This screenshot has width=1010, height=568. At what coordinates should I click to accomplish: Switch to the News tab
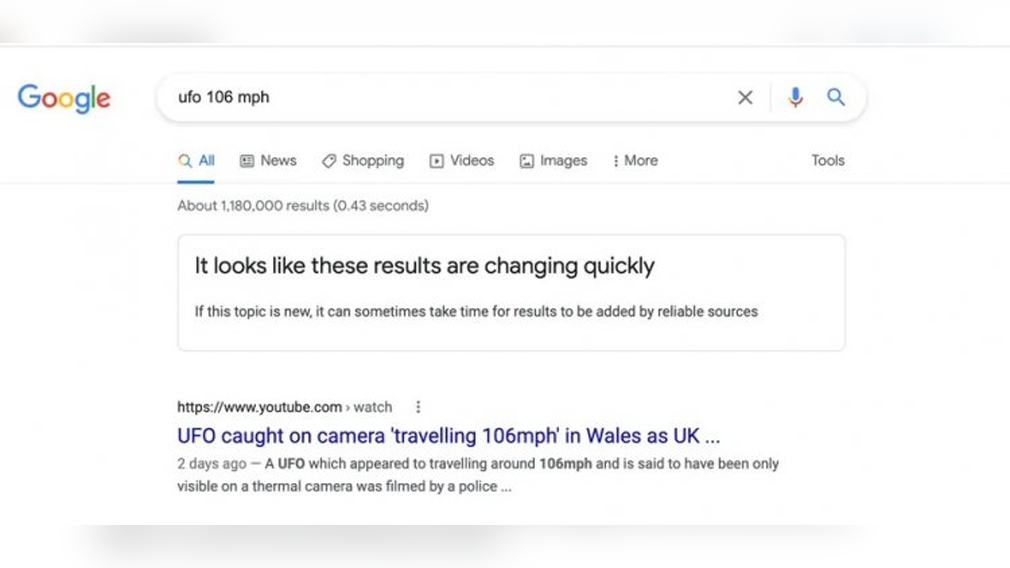(268, 160)
